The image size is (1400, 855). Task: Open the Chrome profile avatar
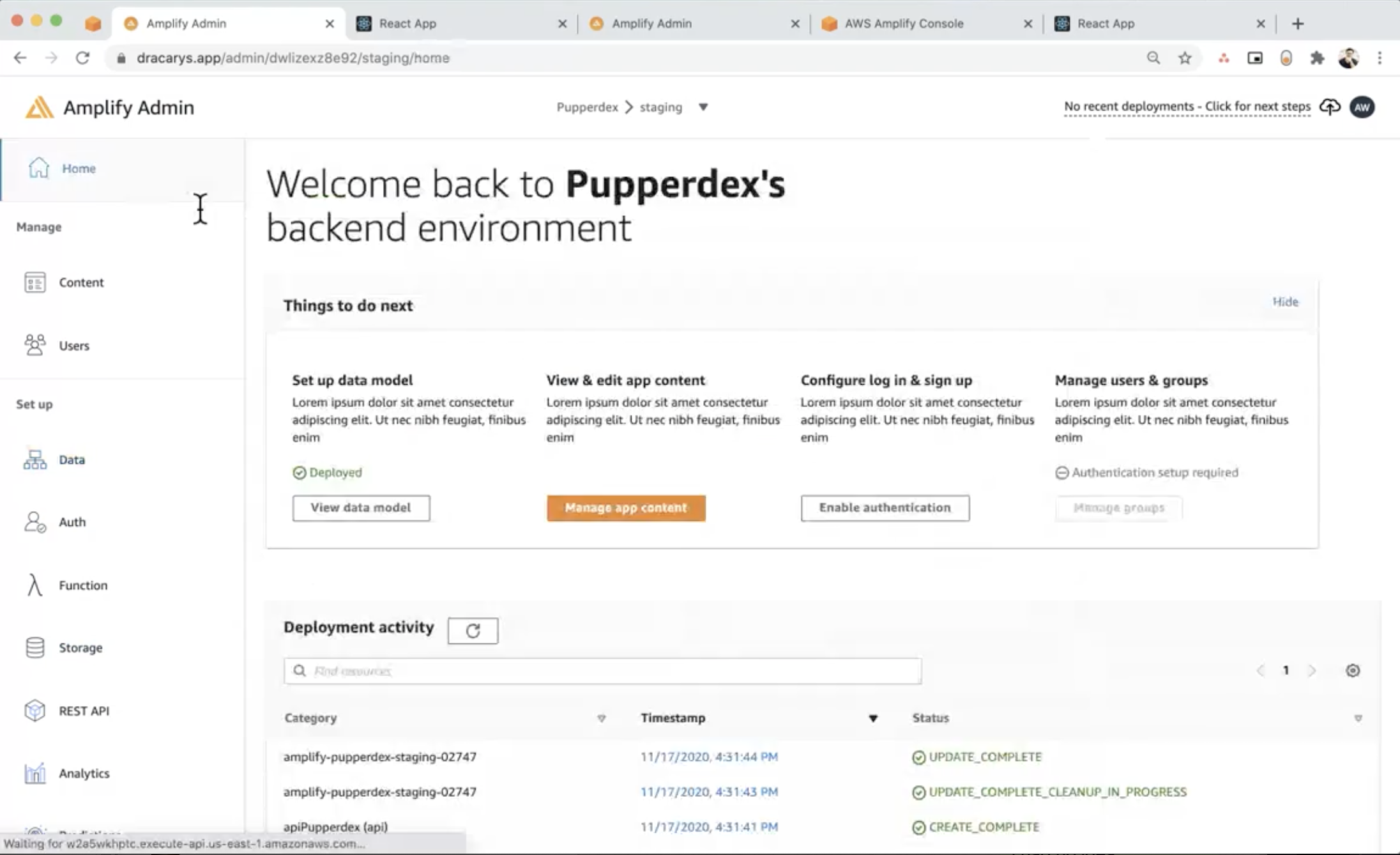point(1348,58)
